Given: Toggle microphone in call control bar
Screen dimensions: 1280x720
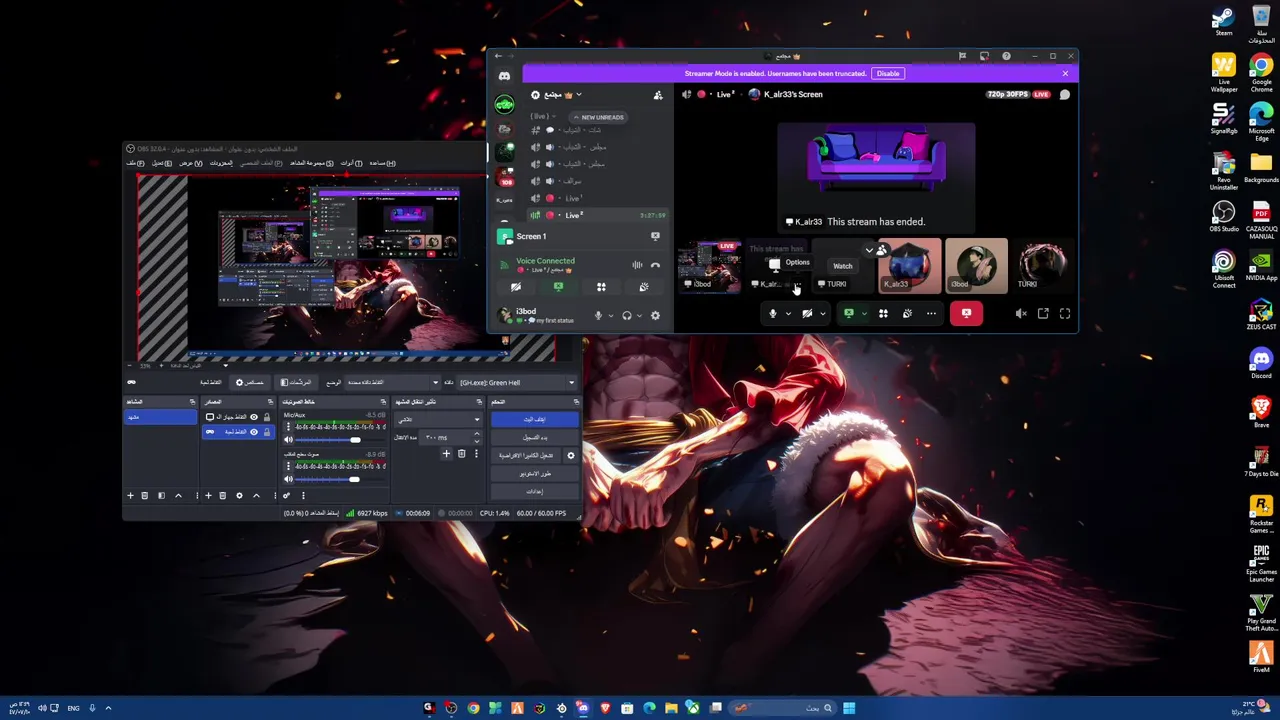Looking at the screenshot, I should point(772,314).
